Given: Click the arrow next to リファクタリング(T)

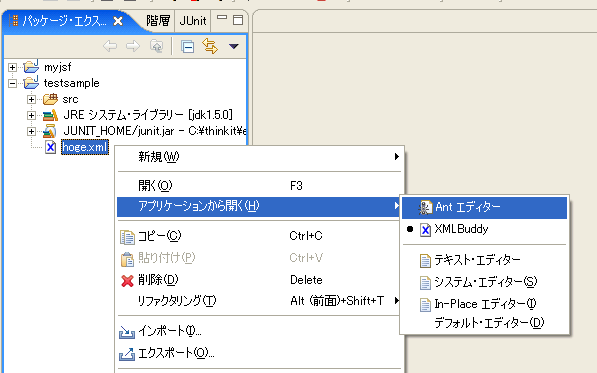Looking at the screenshot, I should click(x=397, y=301).
